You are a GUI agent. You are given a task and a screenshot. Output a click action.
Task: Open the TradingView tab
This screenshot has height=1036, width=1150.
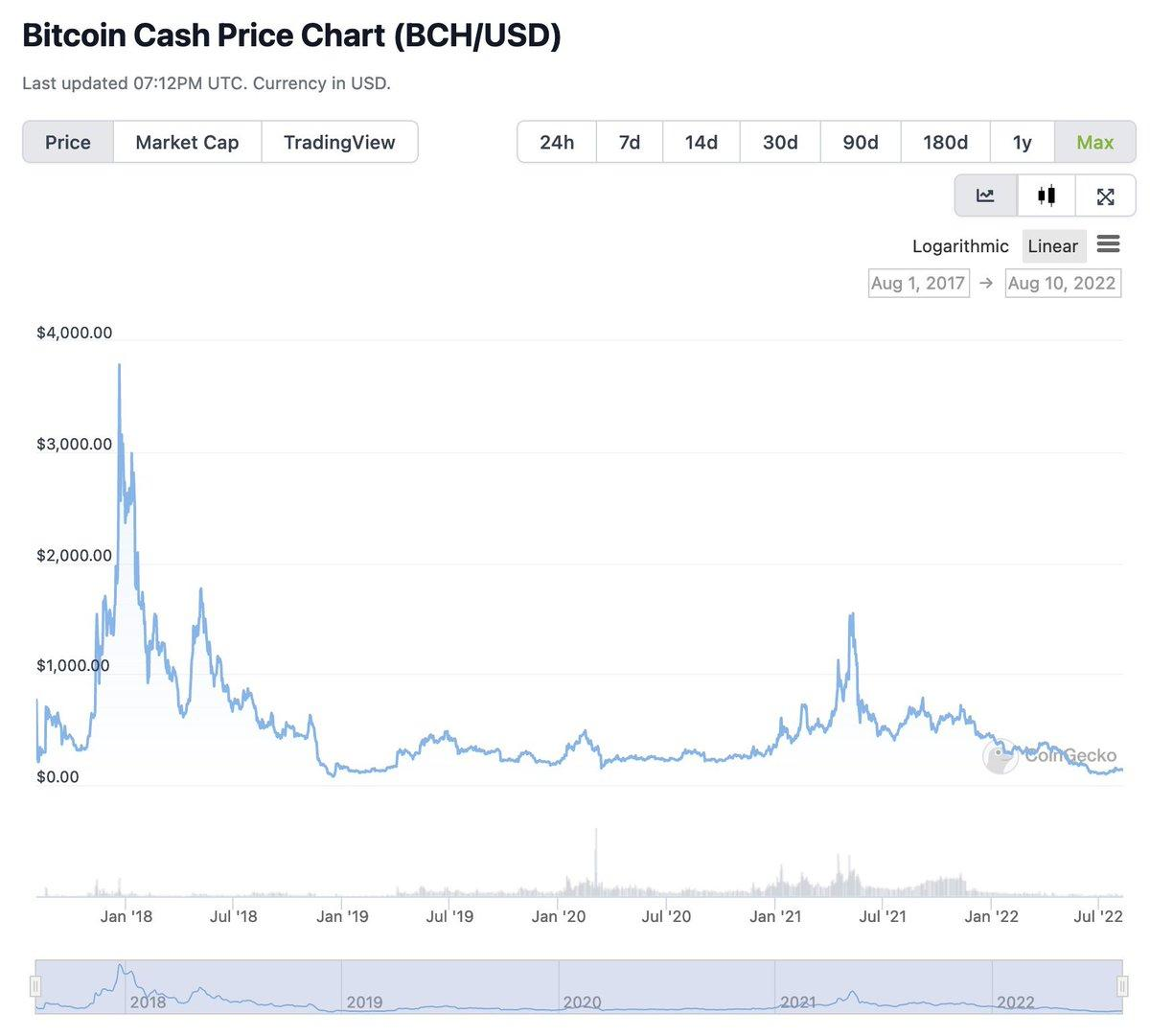339,143
